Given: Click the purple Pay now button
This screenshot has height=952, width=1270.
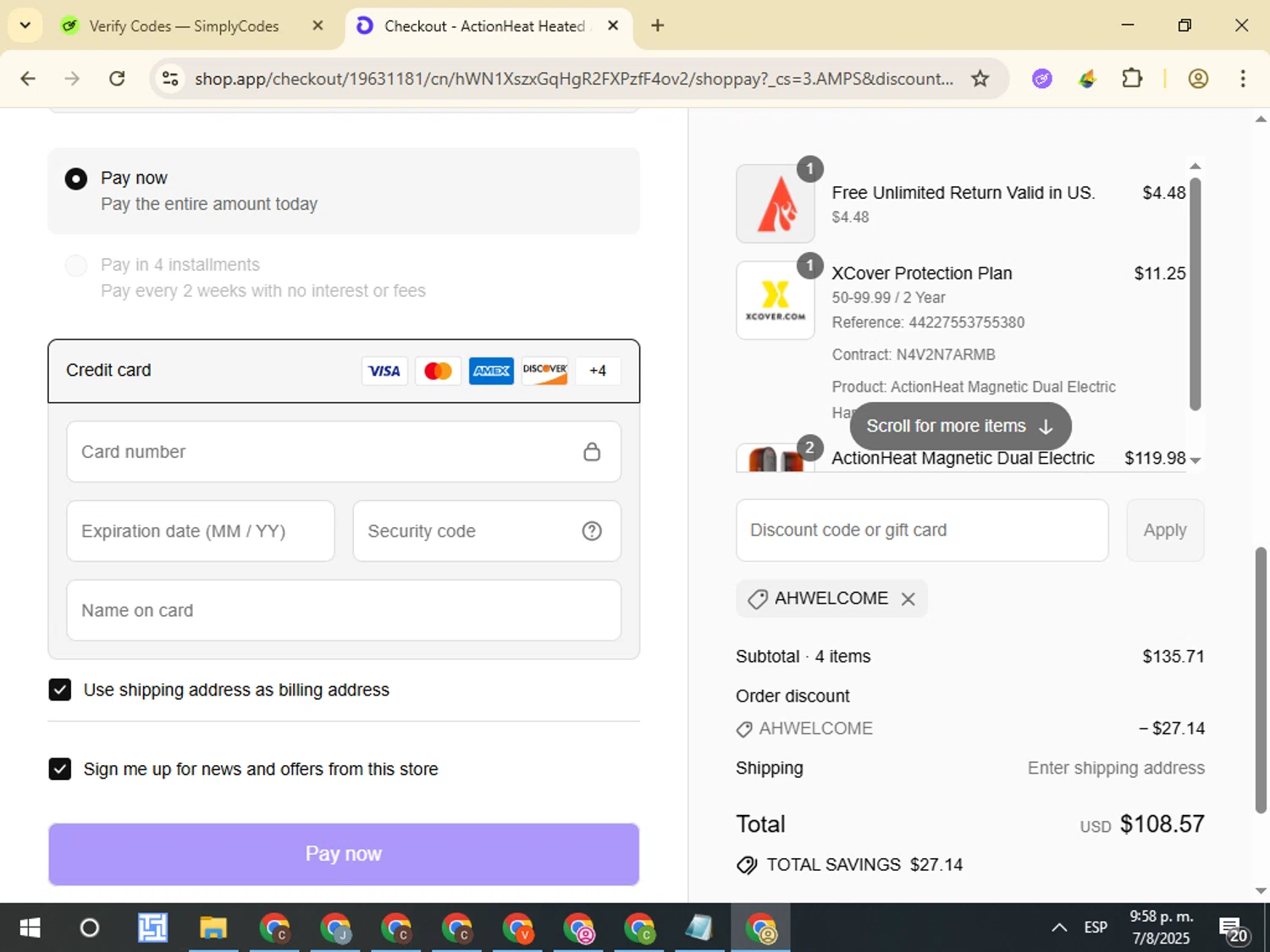Looking at the screenshot, I should click(344, 854).
